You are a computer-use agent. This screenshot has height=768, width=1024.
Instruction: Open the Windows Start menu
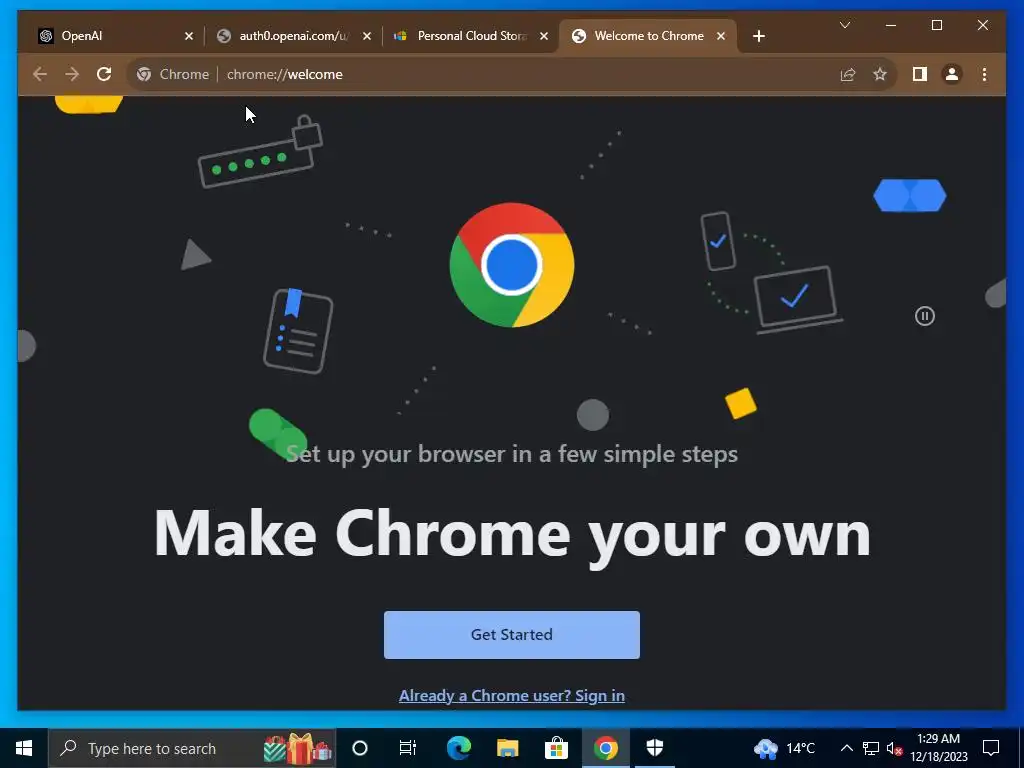[24, 748]
